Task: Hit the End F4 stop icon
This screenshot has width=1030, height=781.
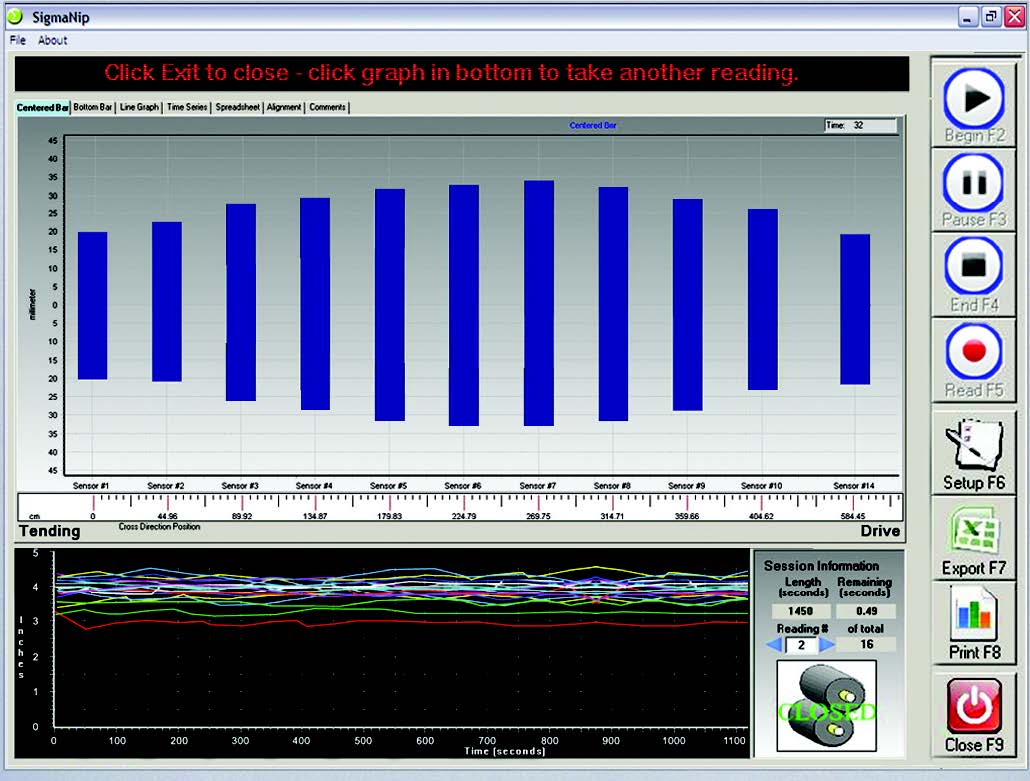Action: pyautogui.click(x=975, y=268)
